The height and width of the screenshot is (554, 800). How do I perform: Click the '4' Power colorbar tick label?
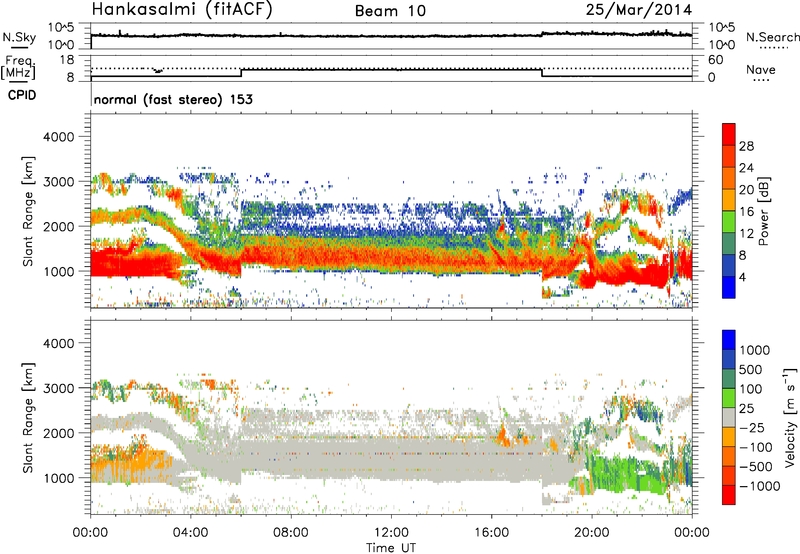coord(742,277)
